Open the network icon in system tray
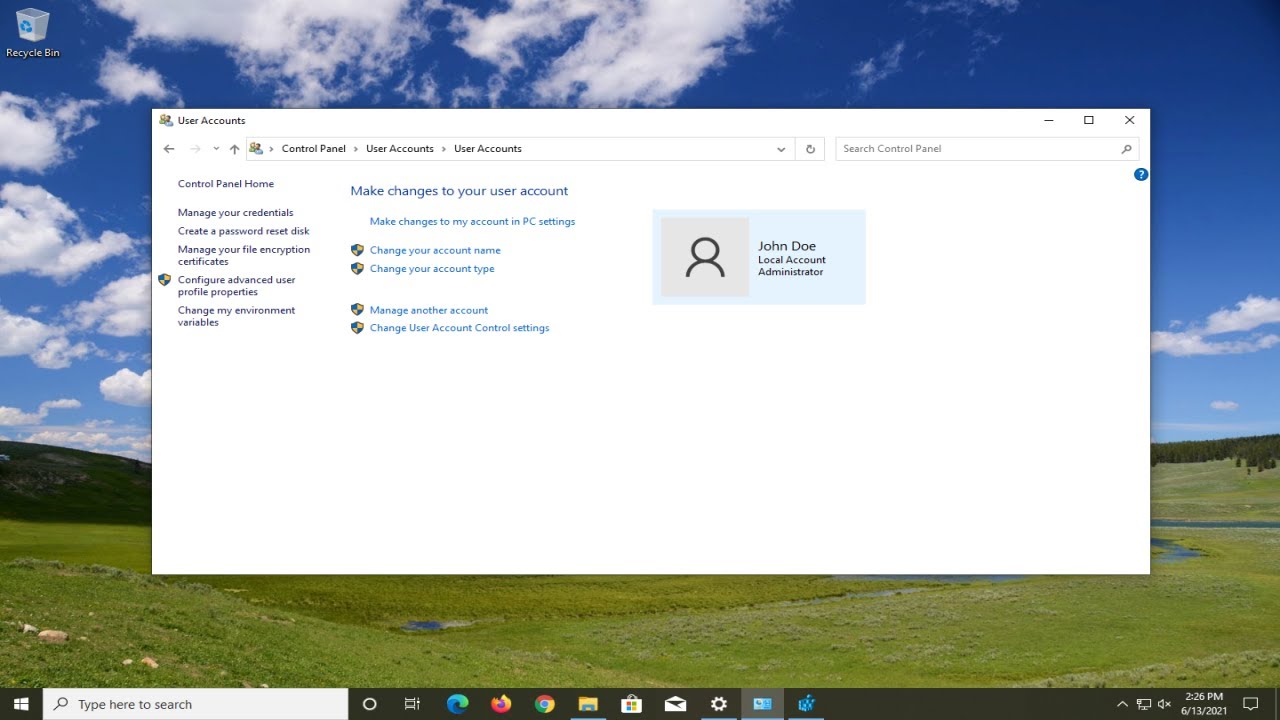The width and height of the screenshot is (1280, 720). (1144, 704)
